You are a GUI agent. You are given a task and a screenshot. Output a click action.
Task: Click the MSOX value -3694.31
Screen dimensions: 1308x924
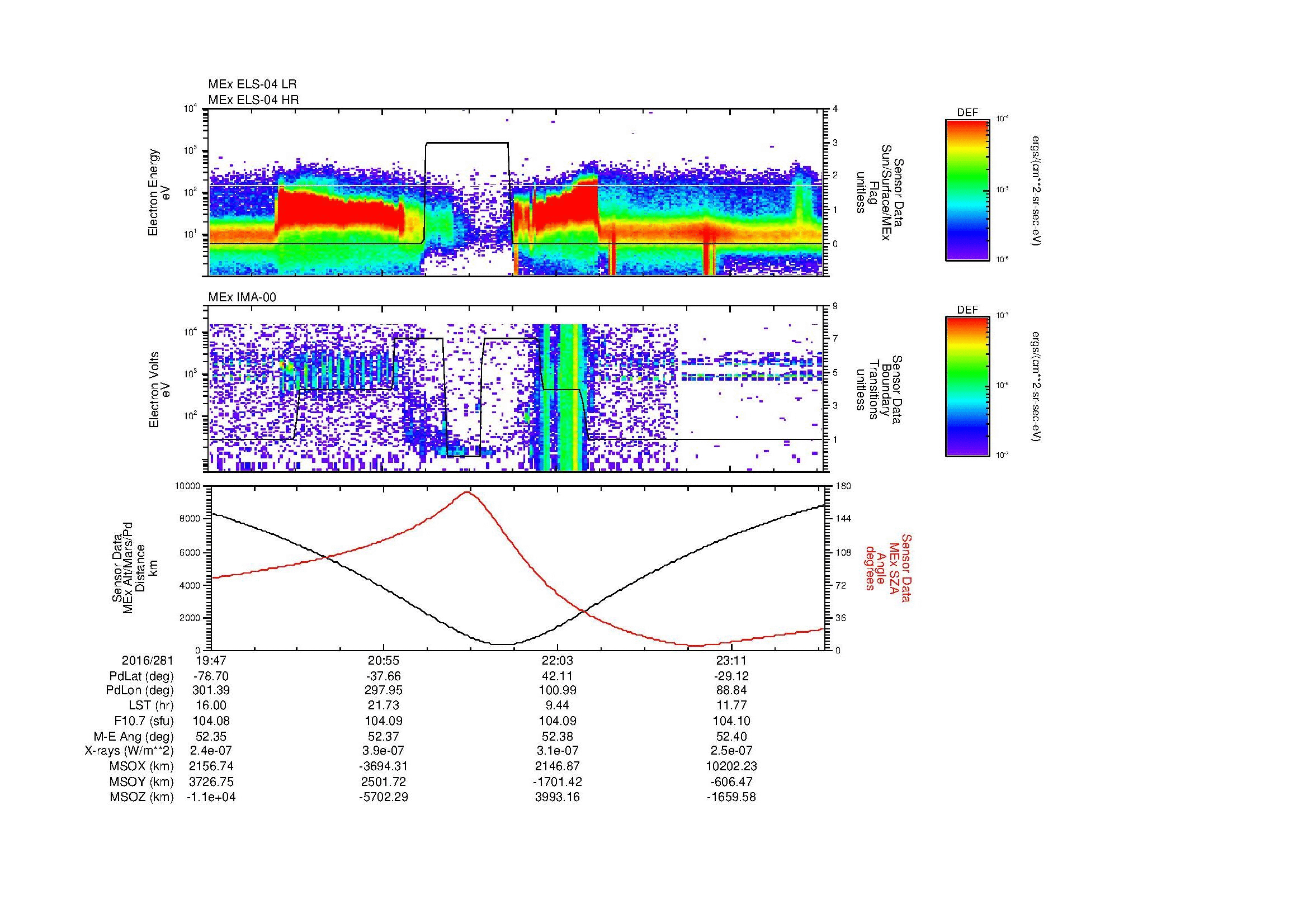[384, 767]
